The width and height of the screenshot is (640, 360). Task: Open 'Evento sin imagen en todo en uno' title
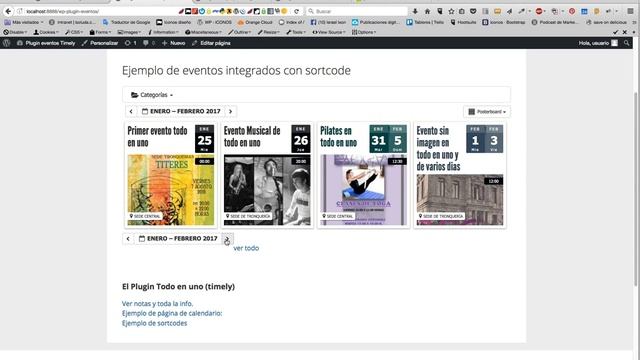click(x=439, y=149)
